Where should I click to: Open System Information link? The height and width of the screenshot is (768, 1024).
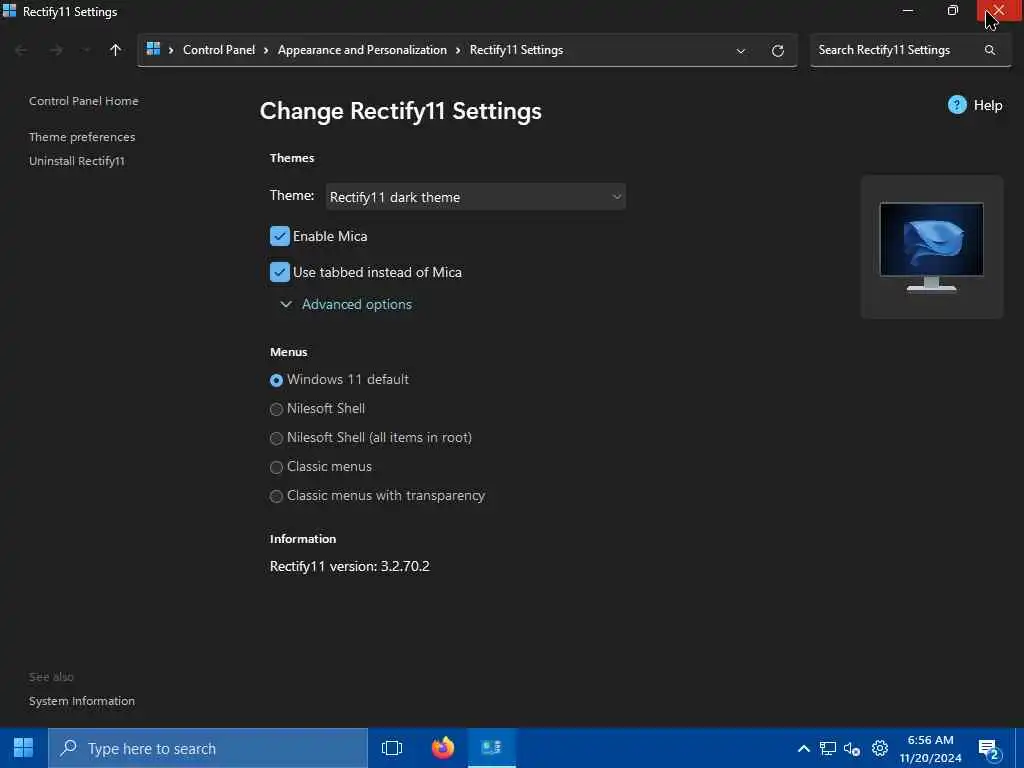point(82,701)
